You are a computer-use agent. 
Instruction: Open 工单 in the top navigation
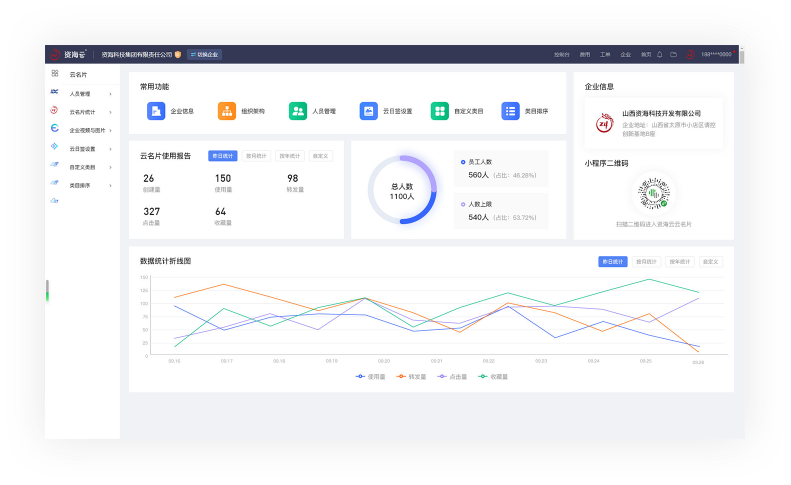coord(605,55)
